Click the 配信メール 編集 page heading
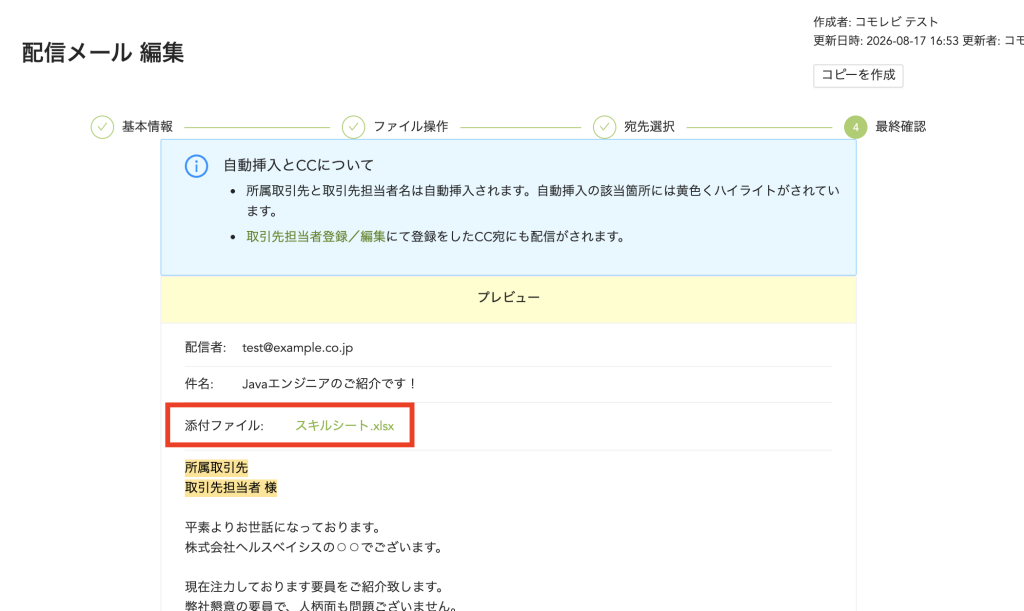 click(x=103, y=52)
